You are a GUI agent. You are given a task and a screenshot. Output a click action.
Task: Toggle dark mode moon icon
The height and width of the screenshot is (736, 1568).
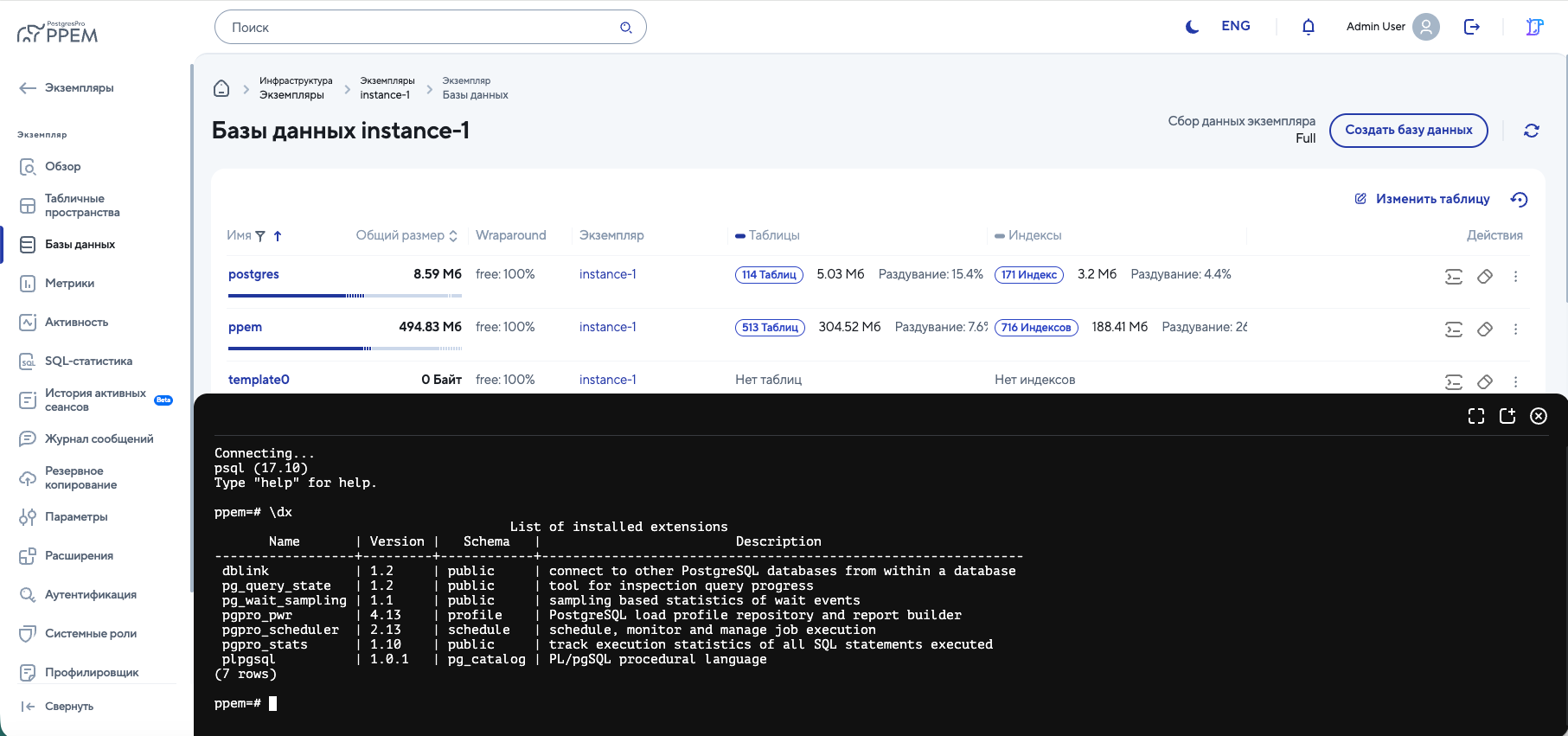(x=1192, y=27)
